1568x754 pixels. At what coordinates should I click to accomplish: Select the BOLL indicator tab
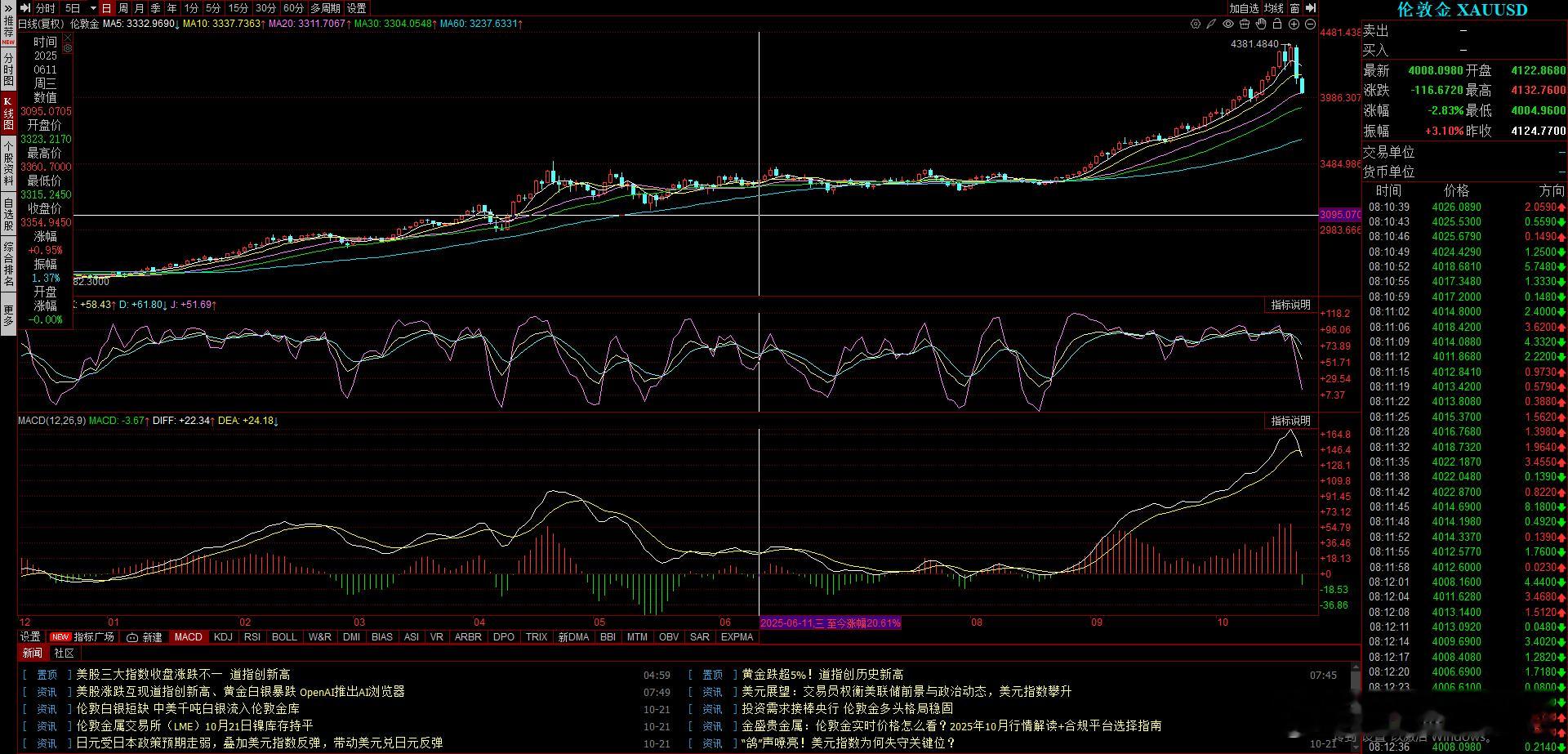pos(284,637)
